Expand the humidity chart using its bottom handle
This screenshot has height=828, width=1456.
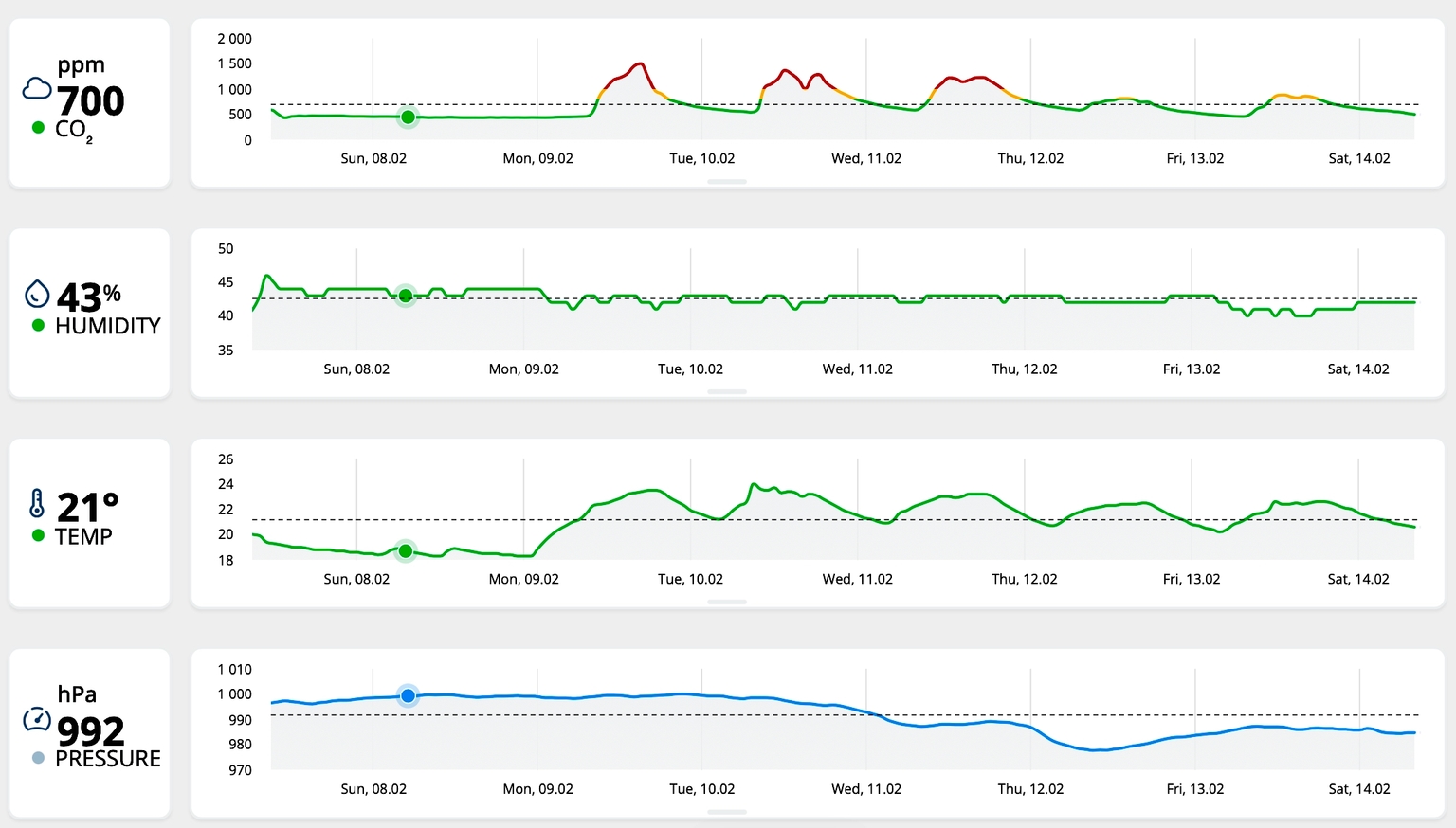point(727,391)
